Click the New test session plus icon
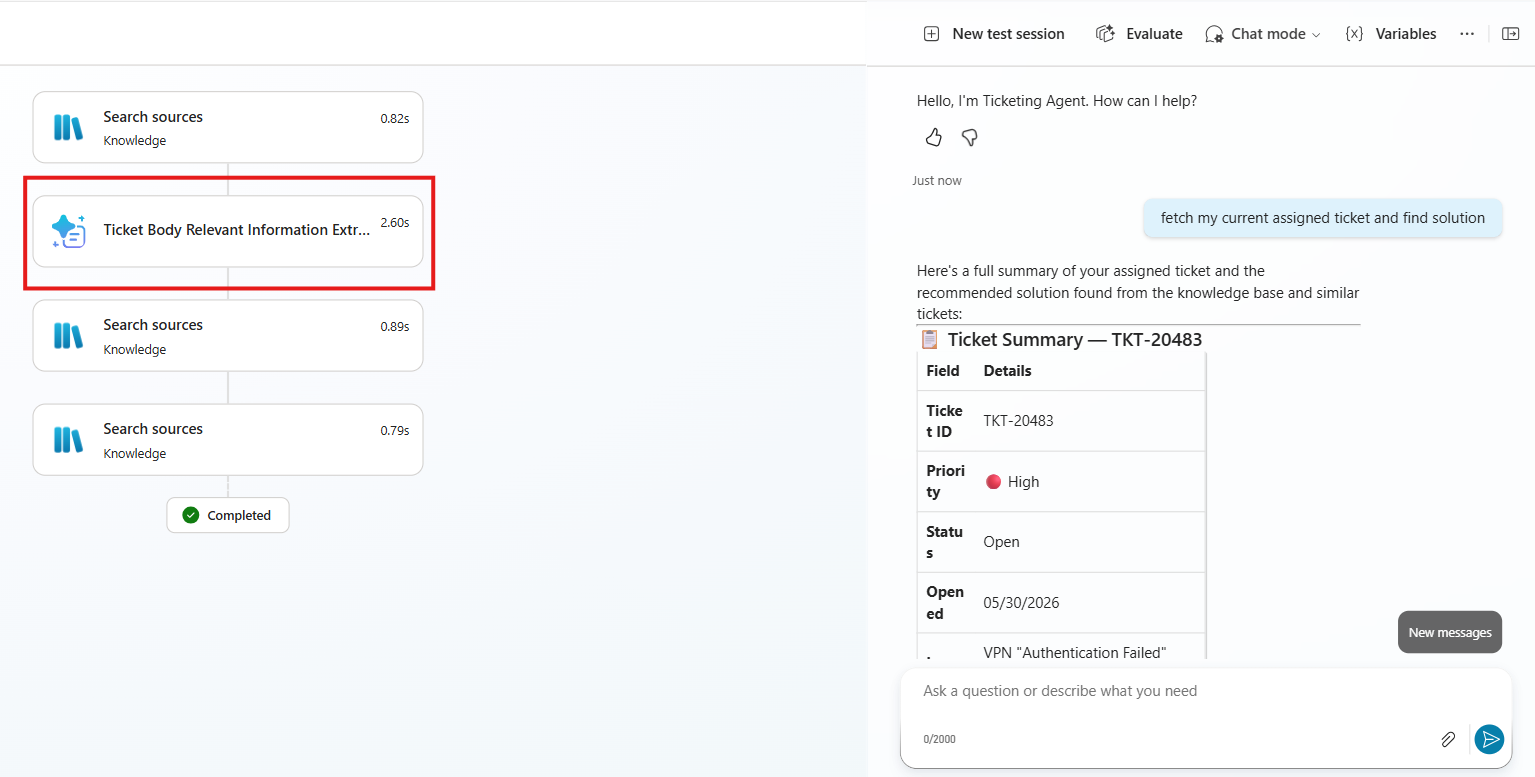1535x777 pixels. point(931,34)
